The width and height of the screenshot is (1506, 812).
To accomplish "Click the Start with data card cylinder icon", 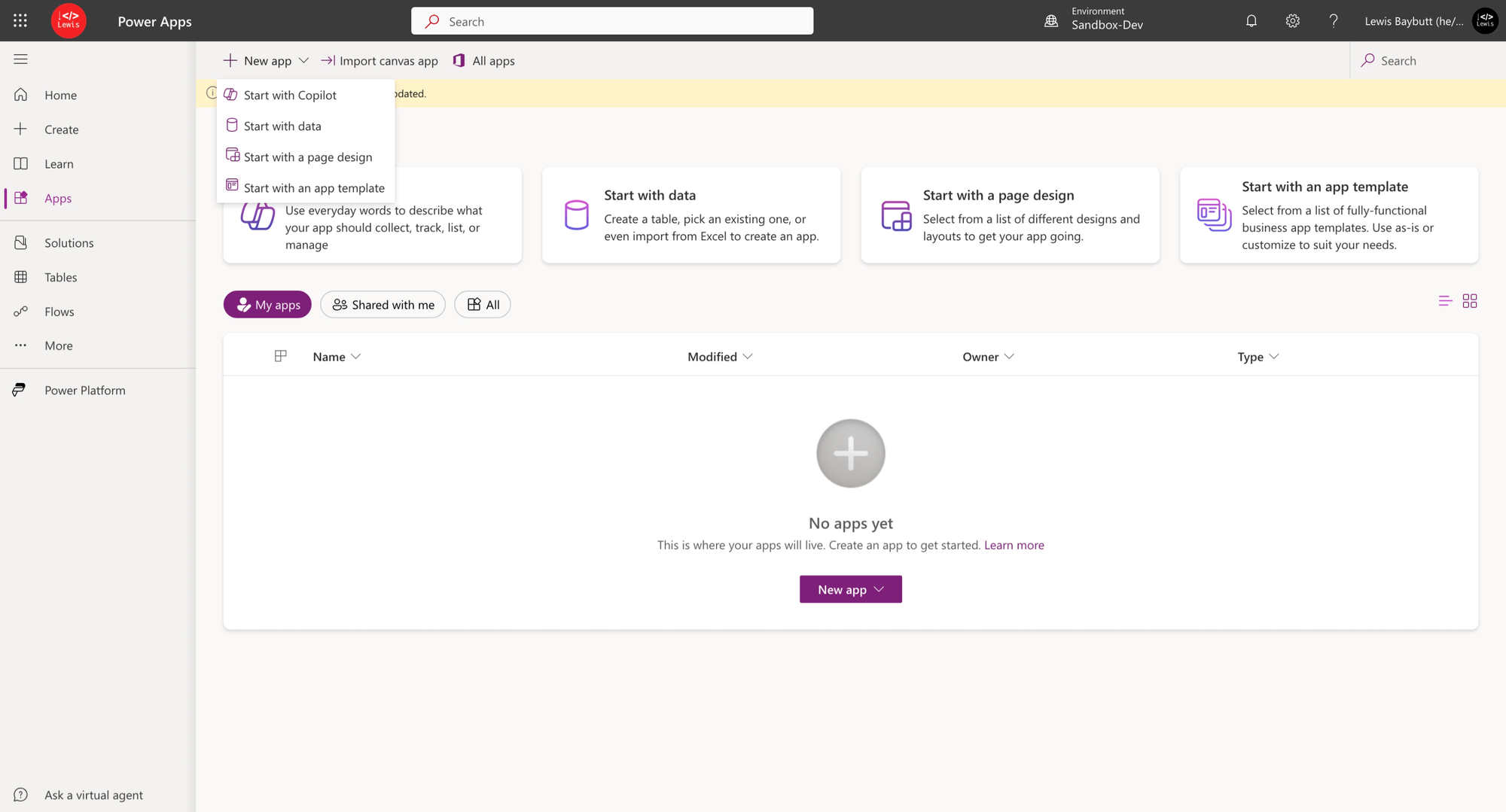I will tap(577, 215).
